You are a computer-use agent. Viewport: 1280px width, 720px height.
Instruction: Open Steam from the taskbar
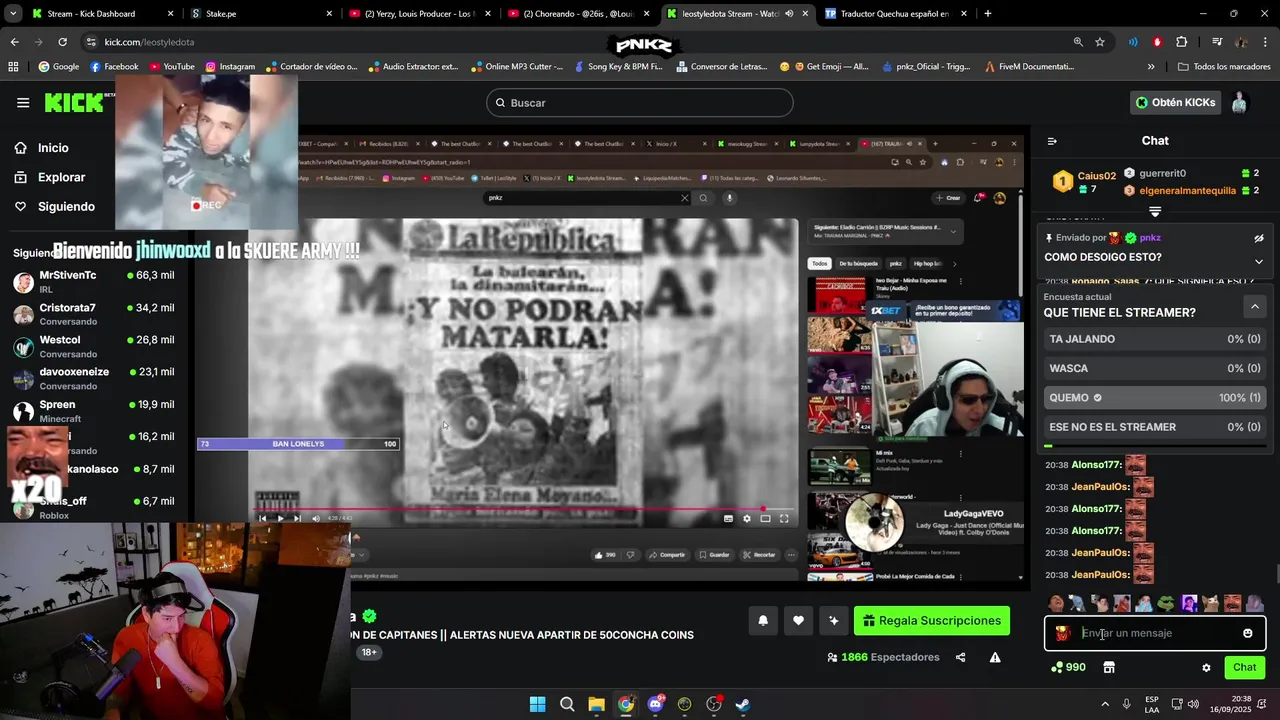743,704
